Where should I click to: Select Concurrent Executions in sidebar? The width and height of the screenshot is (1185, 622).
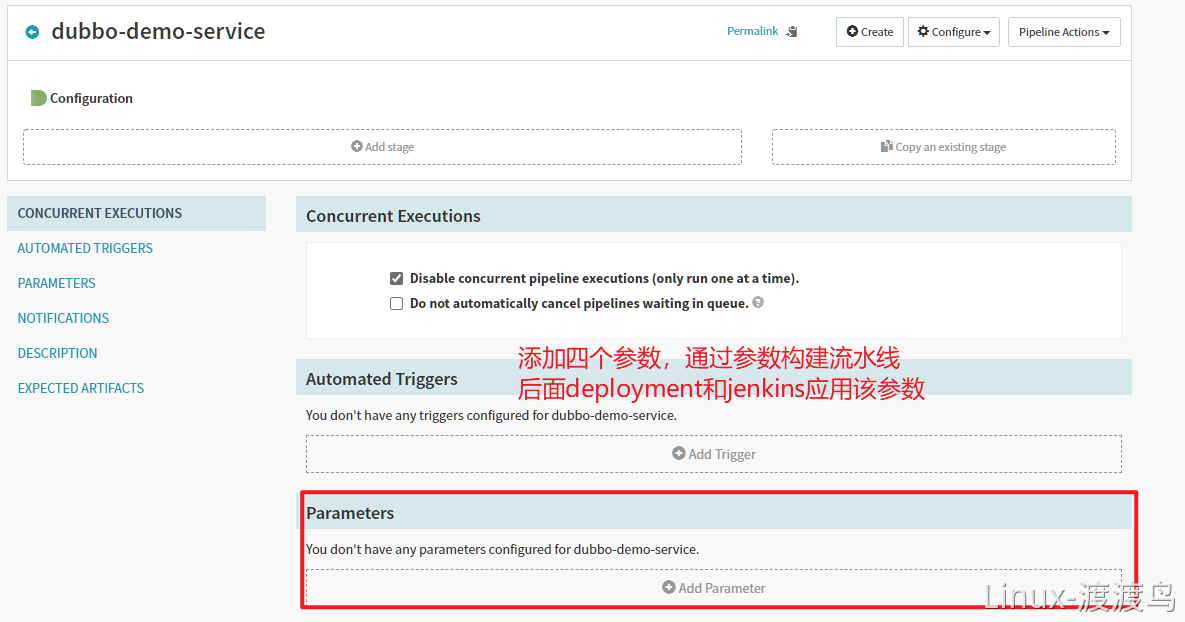[137, 213]
